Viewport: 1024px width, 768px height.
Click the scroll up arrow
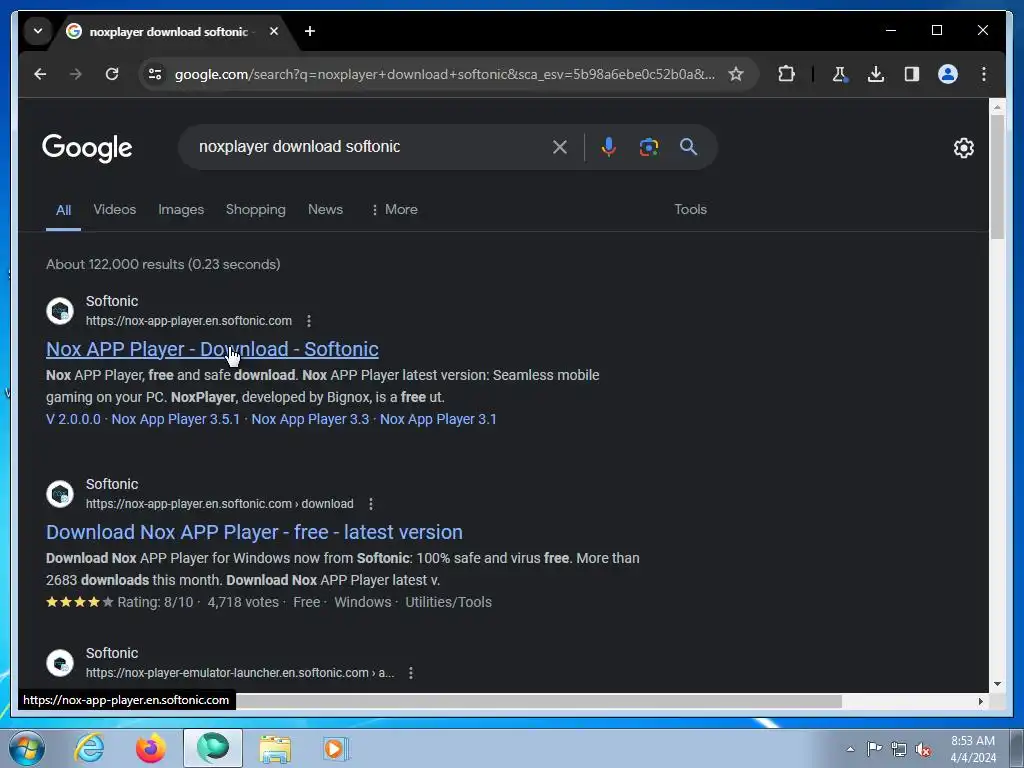pyautogui.click(x=997, y=106)
